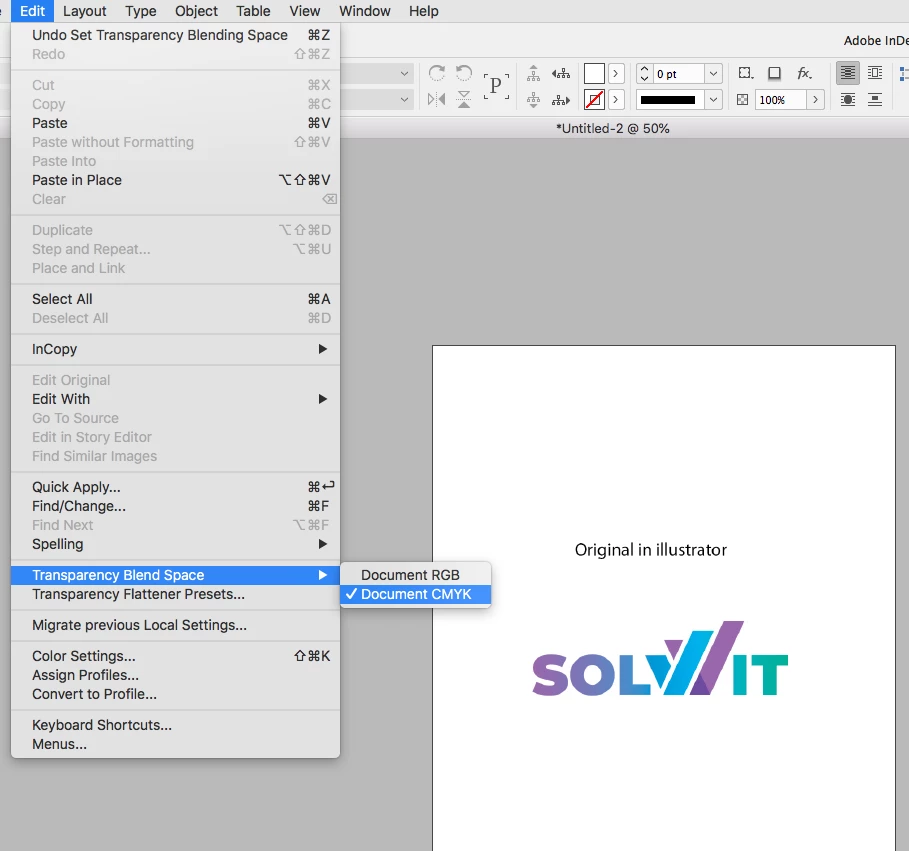Expand the InCopy submenu
The image size is (909, 851).
point(175,349)
